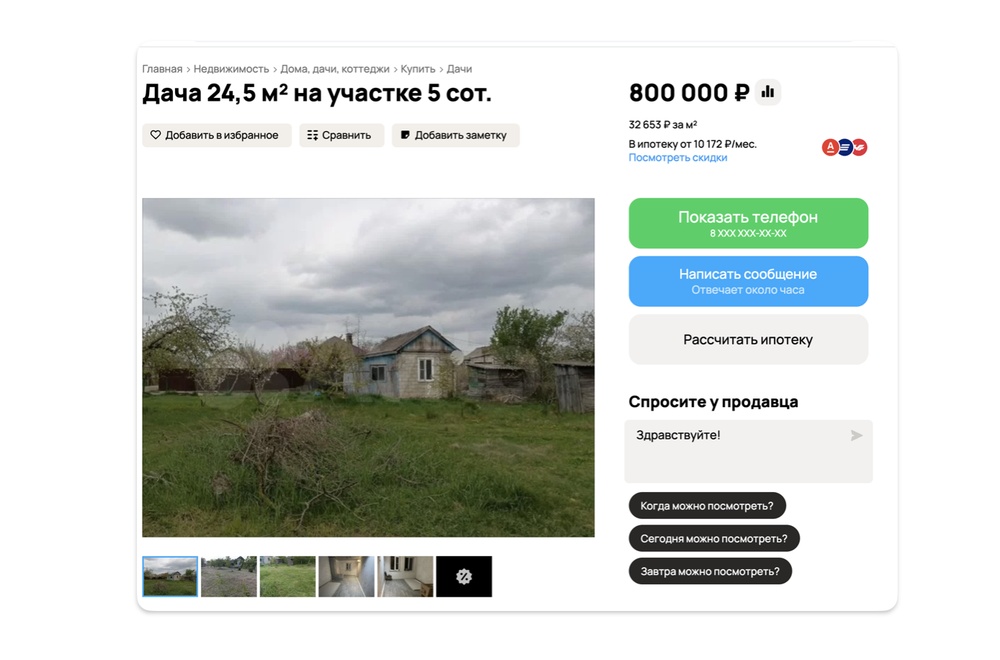
Task: Open the last black thumbnail icon
Action: (x=464, y=576)
